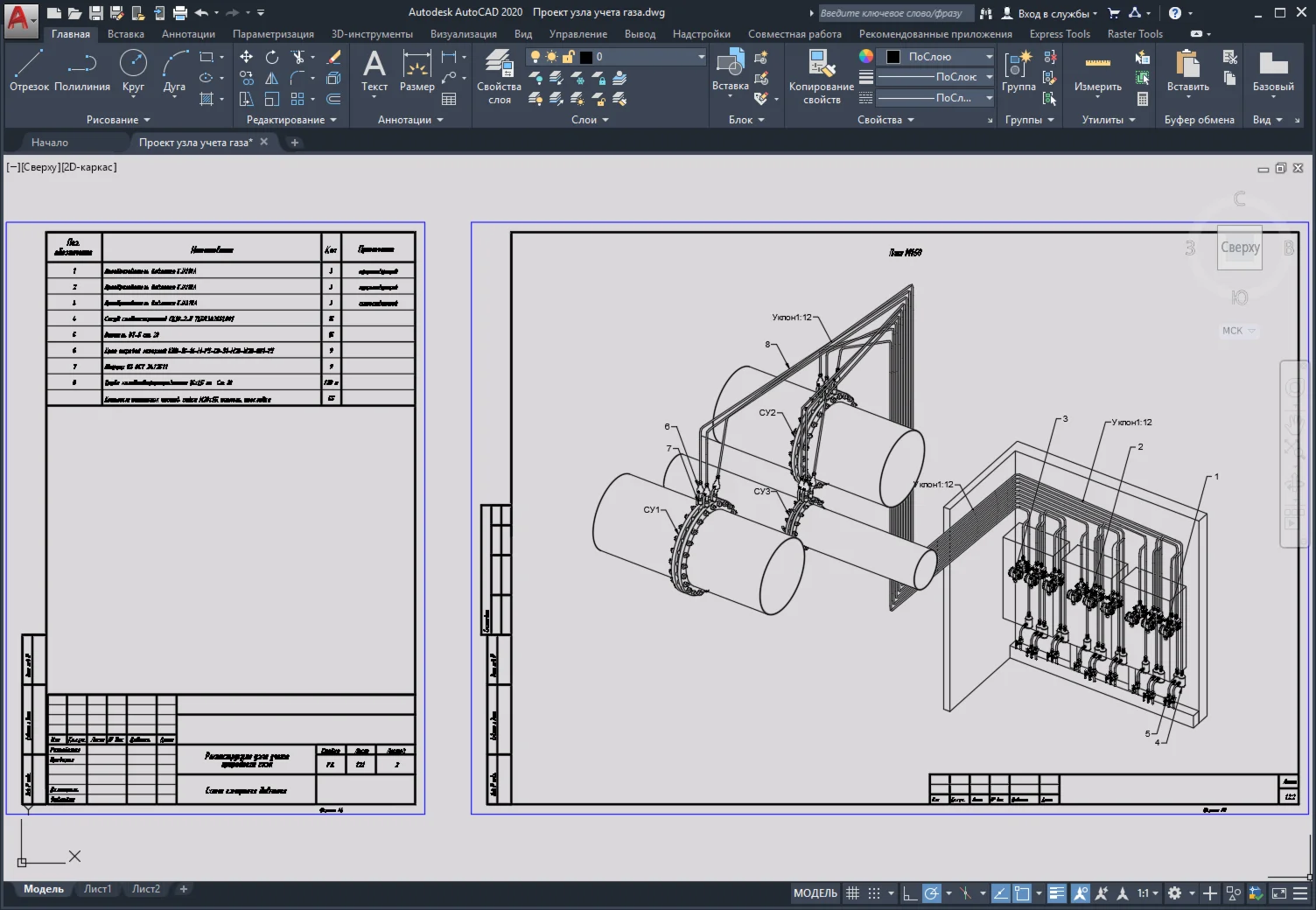Viewport: 1316px width, 910px height.
Task: Select the Текст annotation tool
Action: [x=374, y=70]
